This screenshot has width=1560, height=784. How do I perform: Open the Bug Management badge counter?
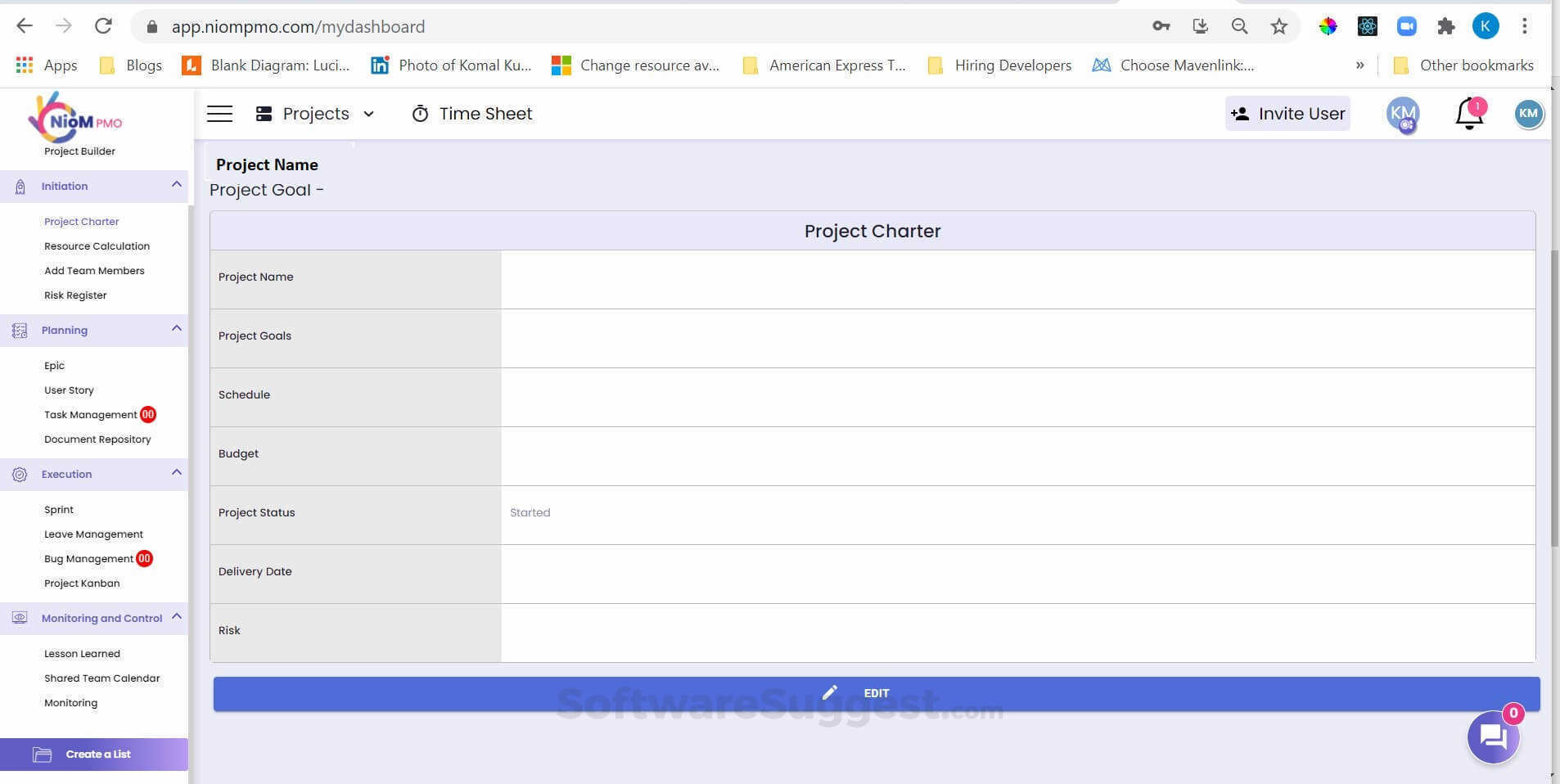[x=144, y=558]
